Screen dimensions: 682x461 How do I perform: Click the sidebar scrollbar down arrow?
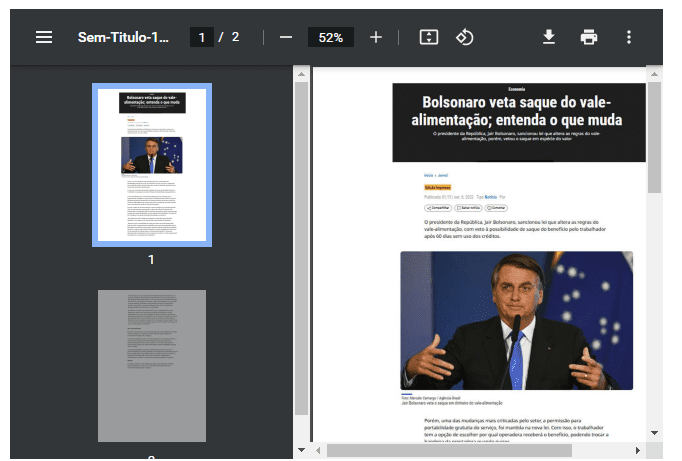pyautogui.click(x=301, y=451)
